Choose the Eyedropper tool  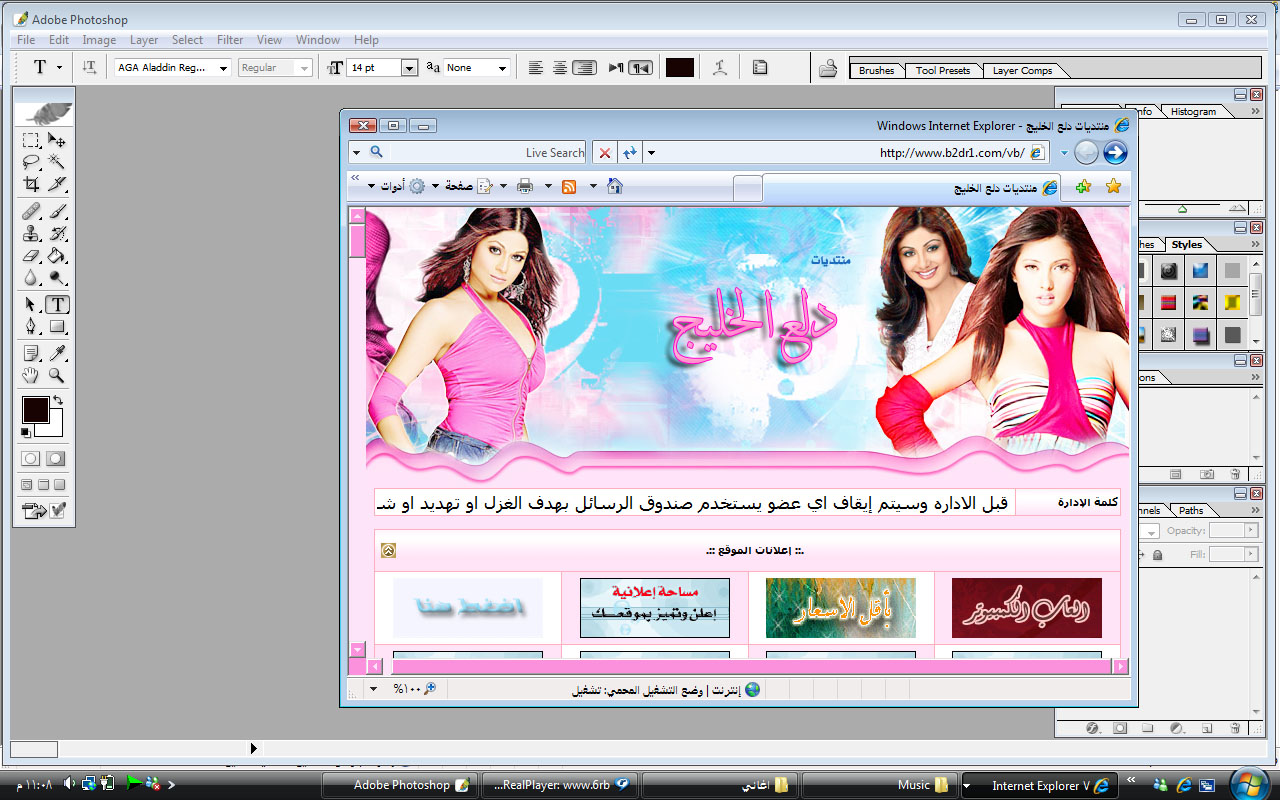pos(57,353)
